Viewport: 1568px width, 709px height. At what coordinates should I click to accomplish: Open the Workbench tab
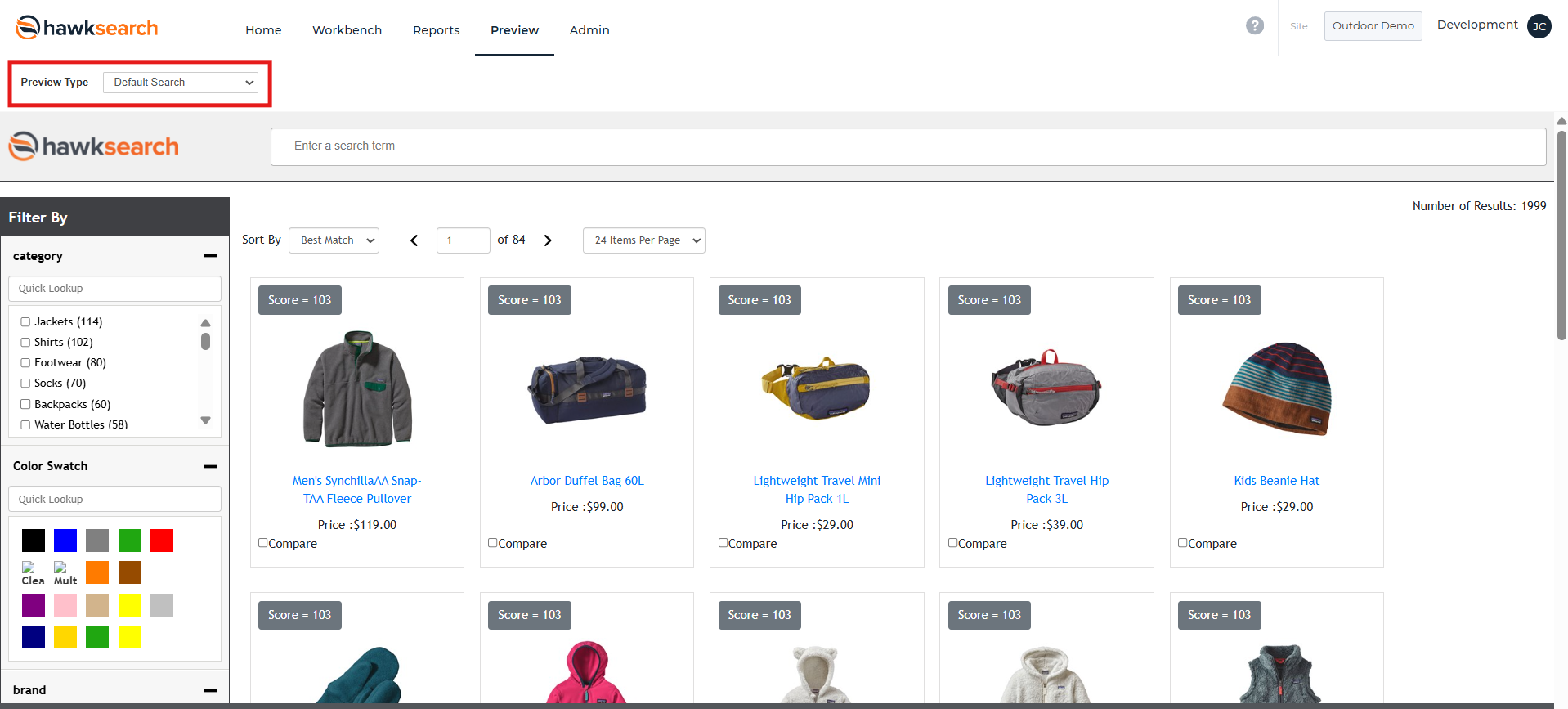point(347,30)
